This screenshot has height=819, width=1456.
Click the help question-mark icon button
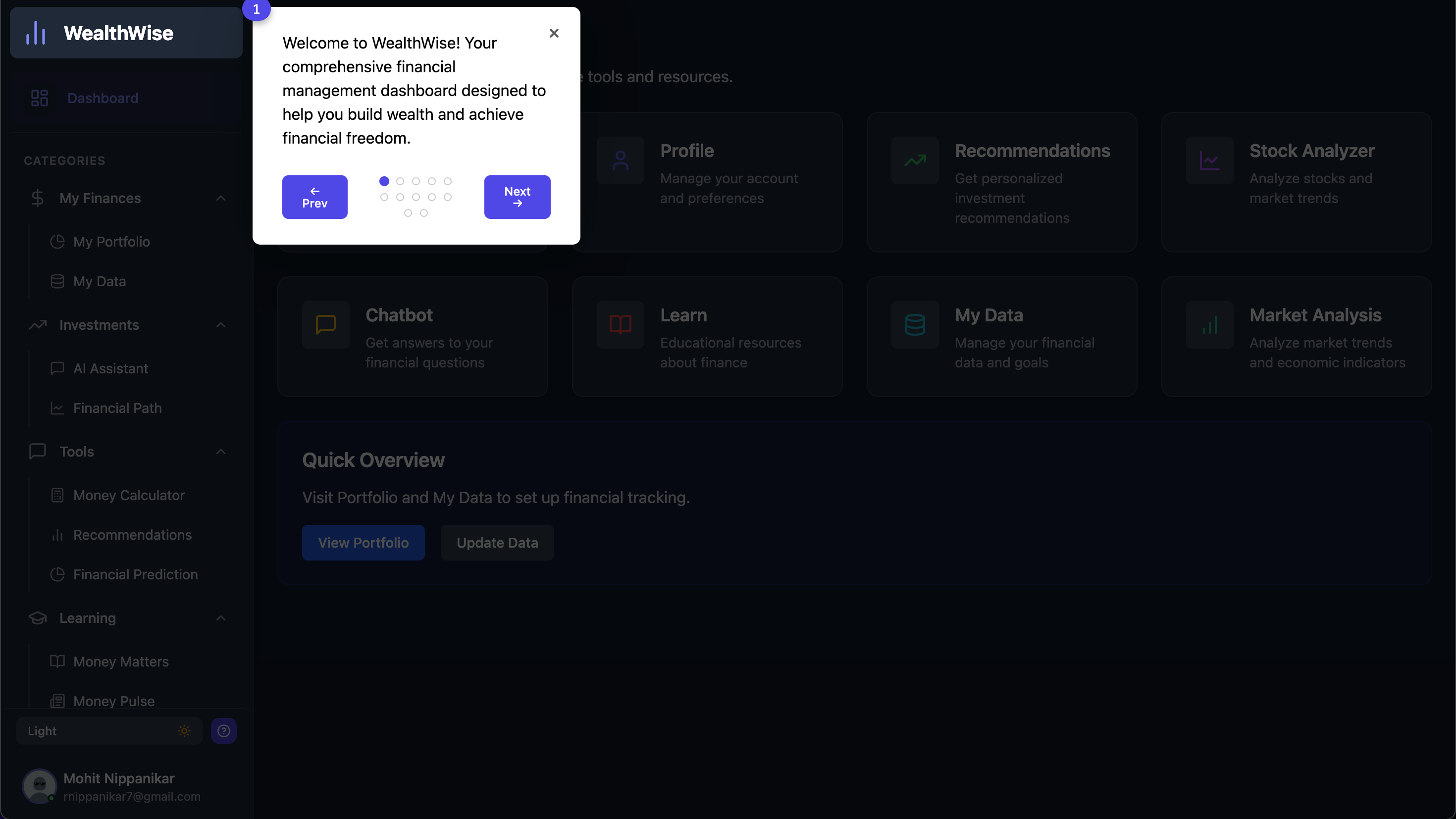pos(224,731)
